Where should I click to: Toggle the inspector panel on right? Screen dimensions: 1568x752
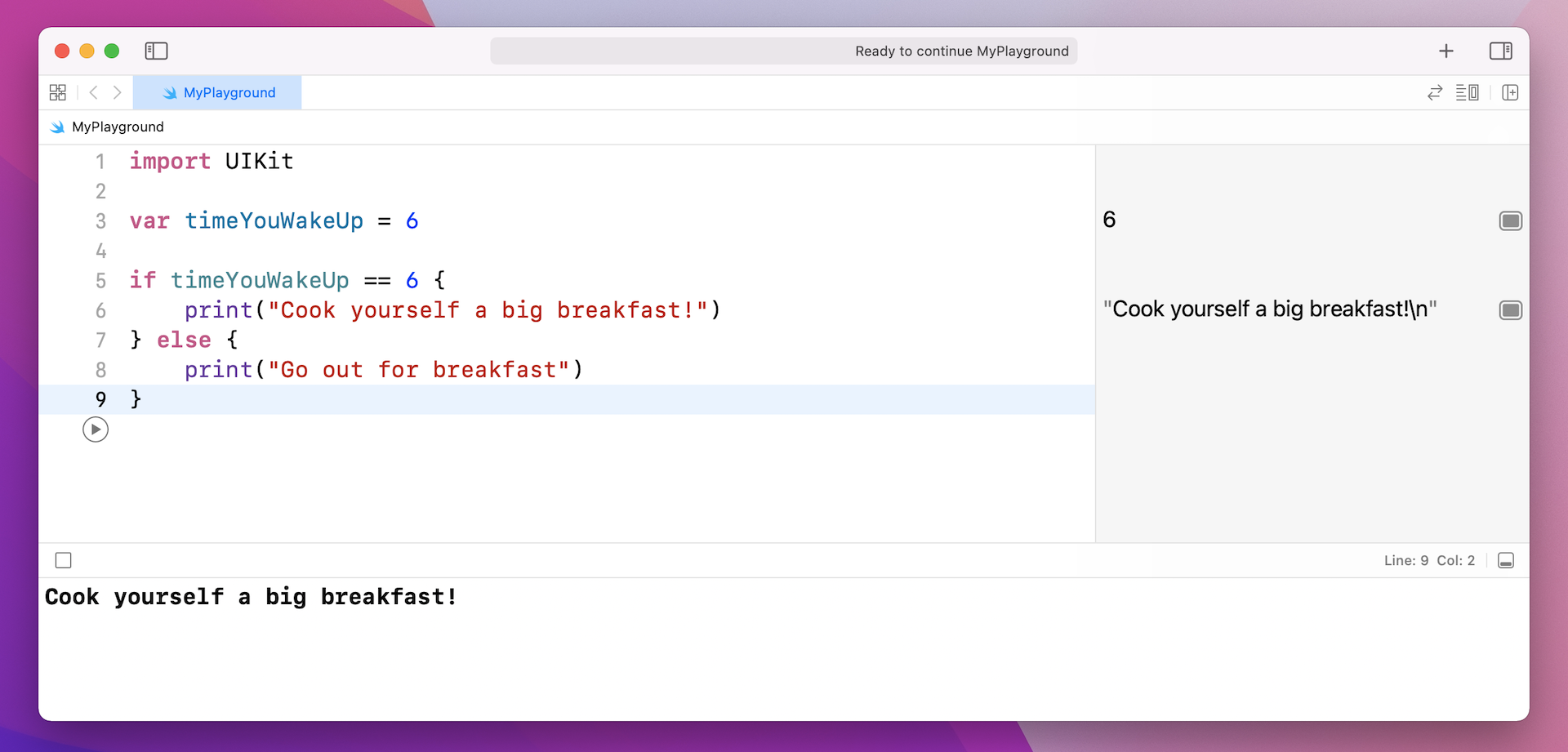pyautogui.click(x=1500, y=51)
